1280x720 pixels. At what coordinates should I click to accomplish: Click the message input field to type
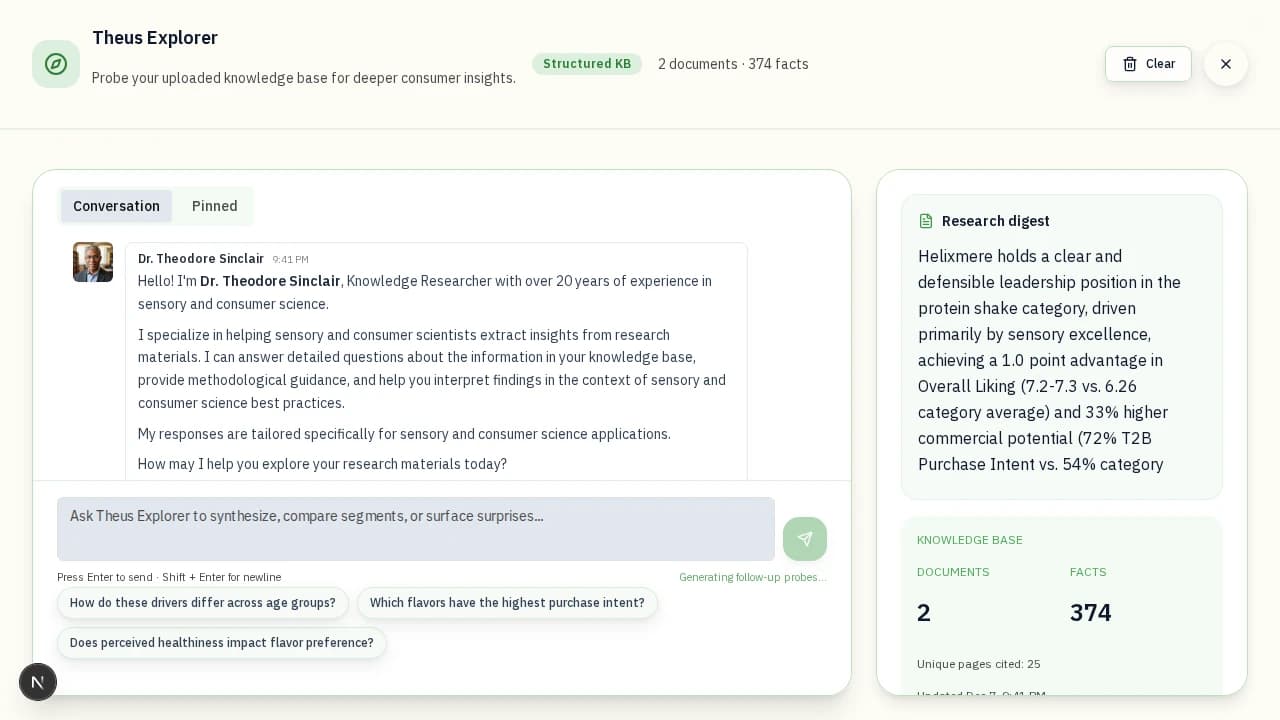tap(416, 529)
